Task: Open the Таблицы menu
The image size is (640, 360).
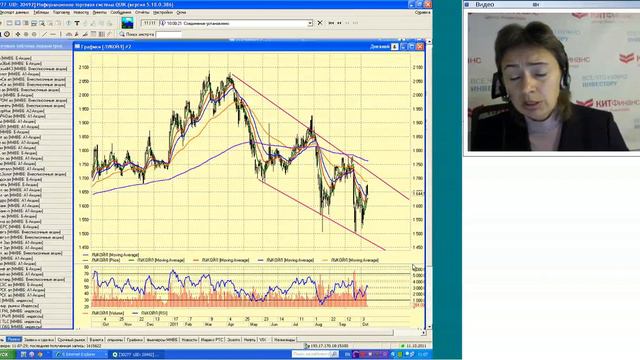Action: point(41,13)
